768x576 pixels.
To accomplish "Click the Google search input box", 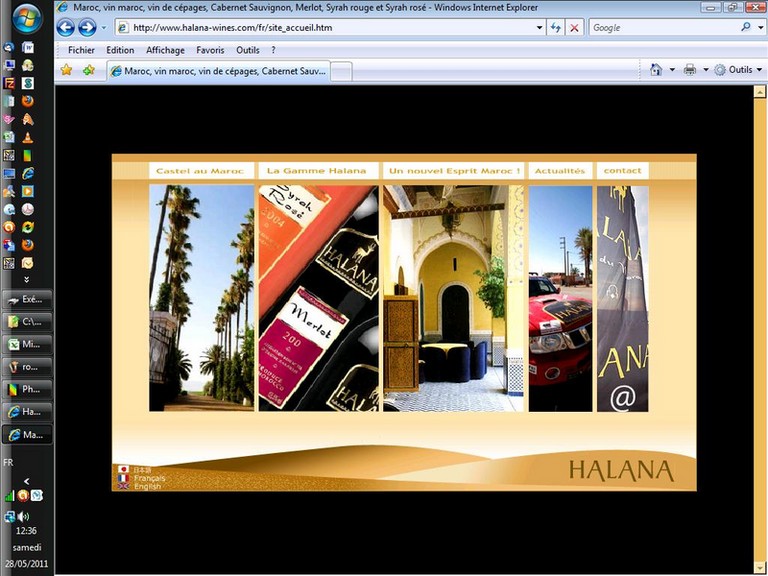I will [x=662, y=28].
